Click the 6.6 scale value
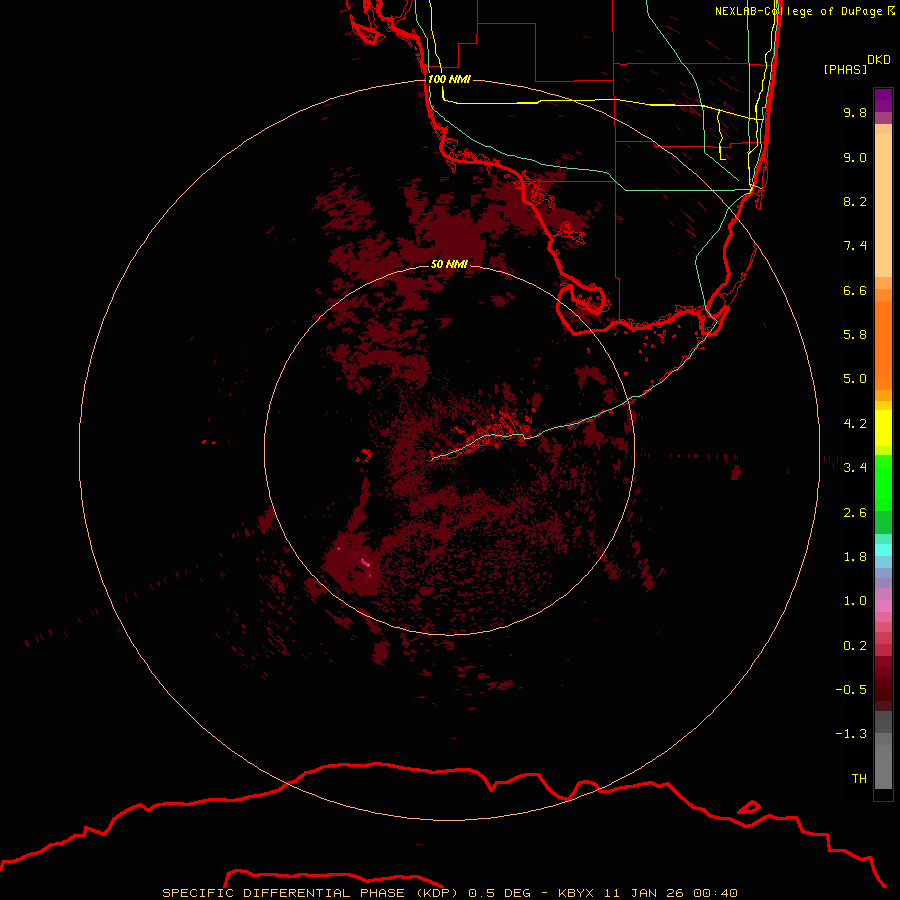Image resolution: width=900 pixels, height=900 pixels. (x=855, y=290)
